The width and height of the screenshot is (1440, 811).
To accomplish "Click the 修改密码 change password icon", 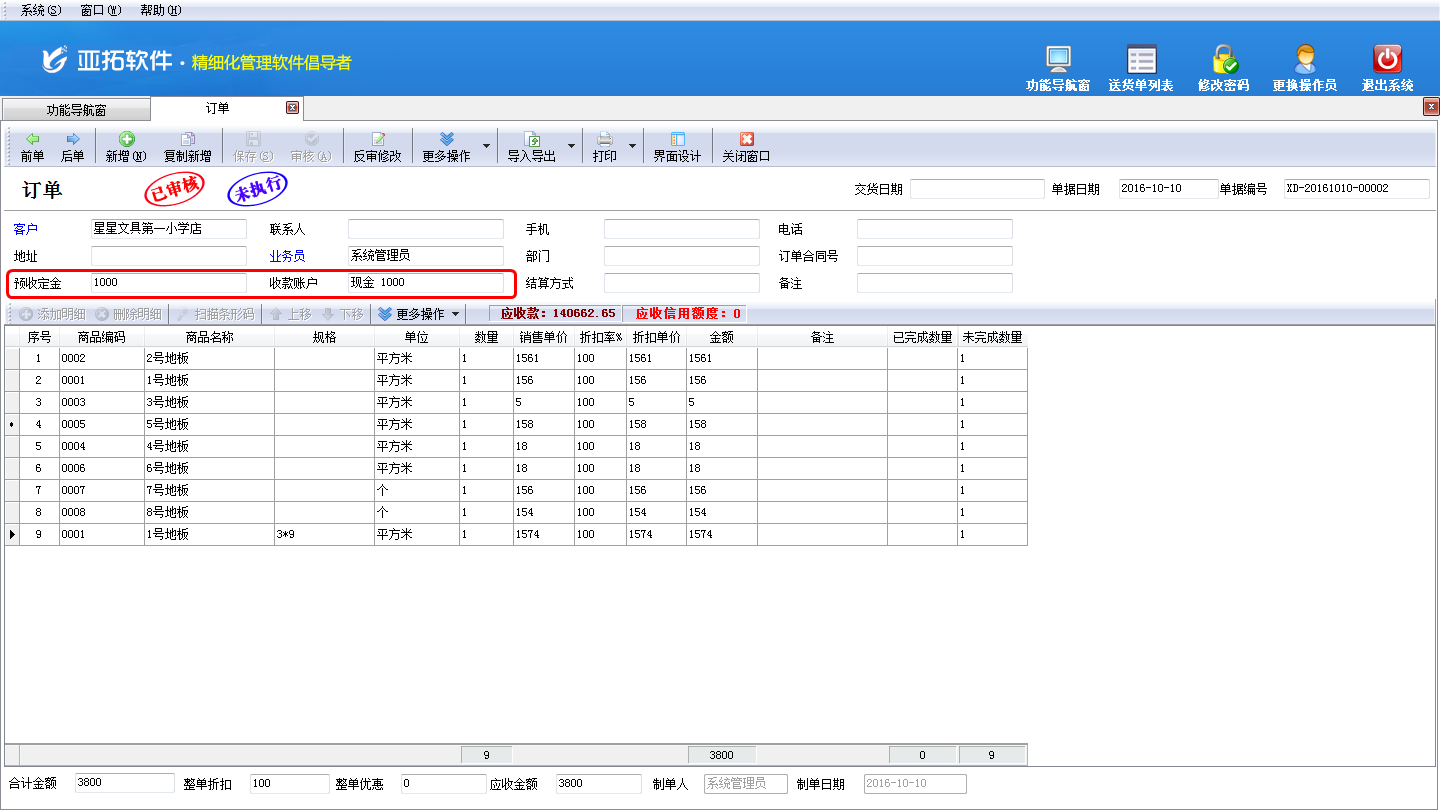I will 1223,60.
